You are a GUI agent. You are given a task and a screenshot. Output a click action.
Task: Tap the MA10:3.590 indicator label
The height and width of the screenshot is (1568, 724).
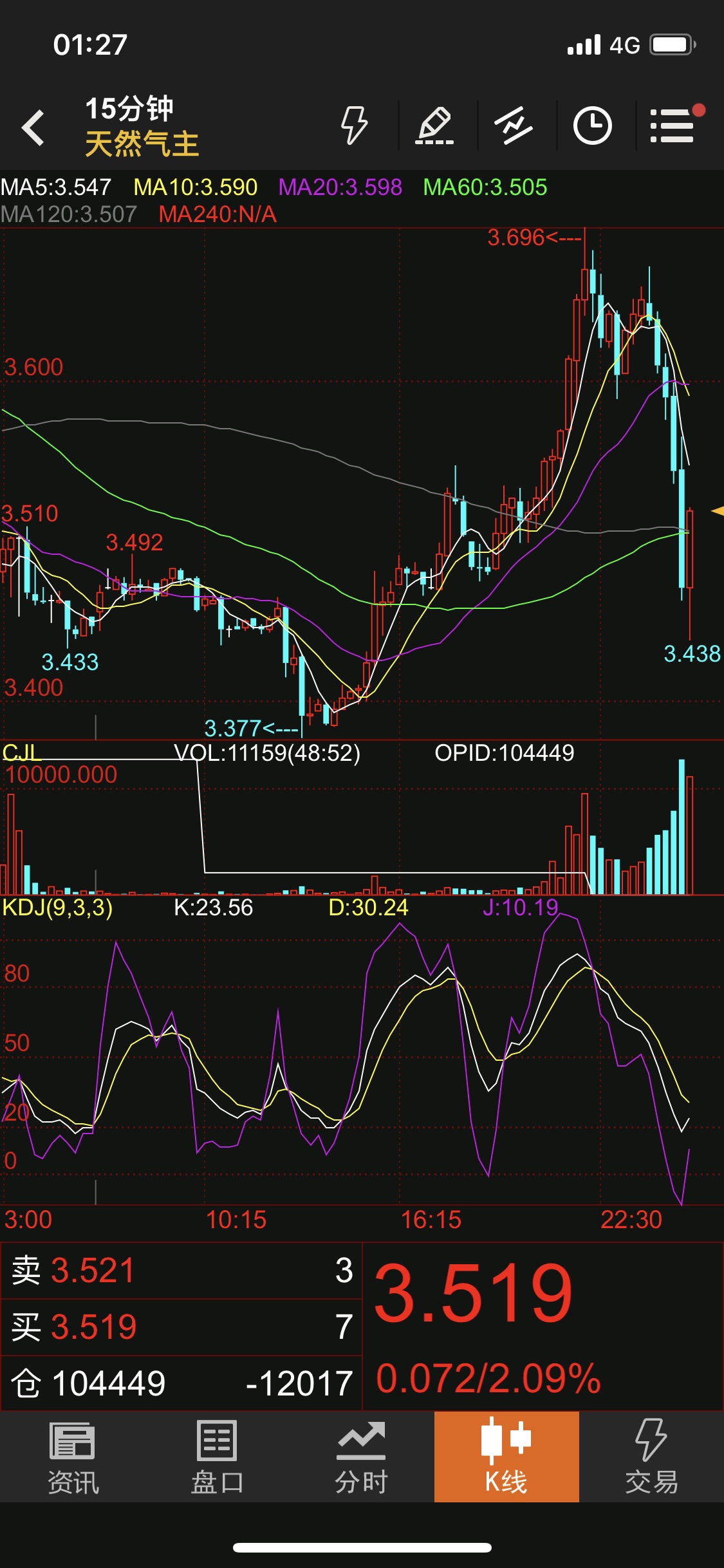pos(195,187)
